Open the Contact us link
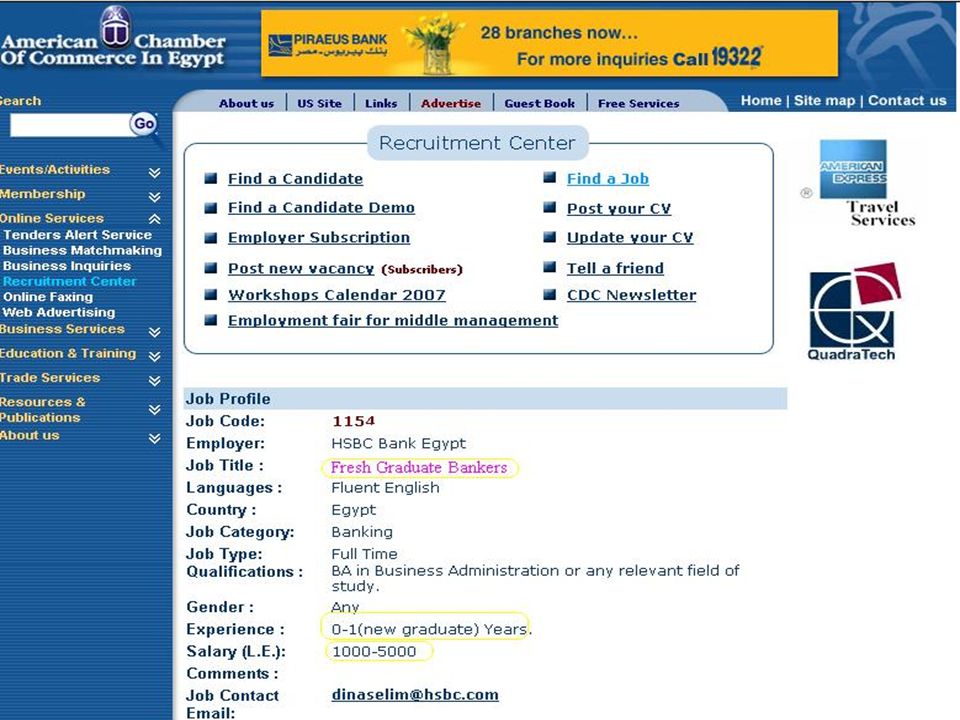 pyautogui.click(x=907, y=100)
